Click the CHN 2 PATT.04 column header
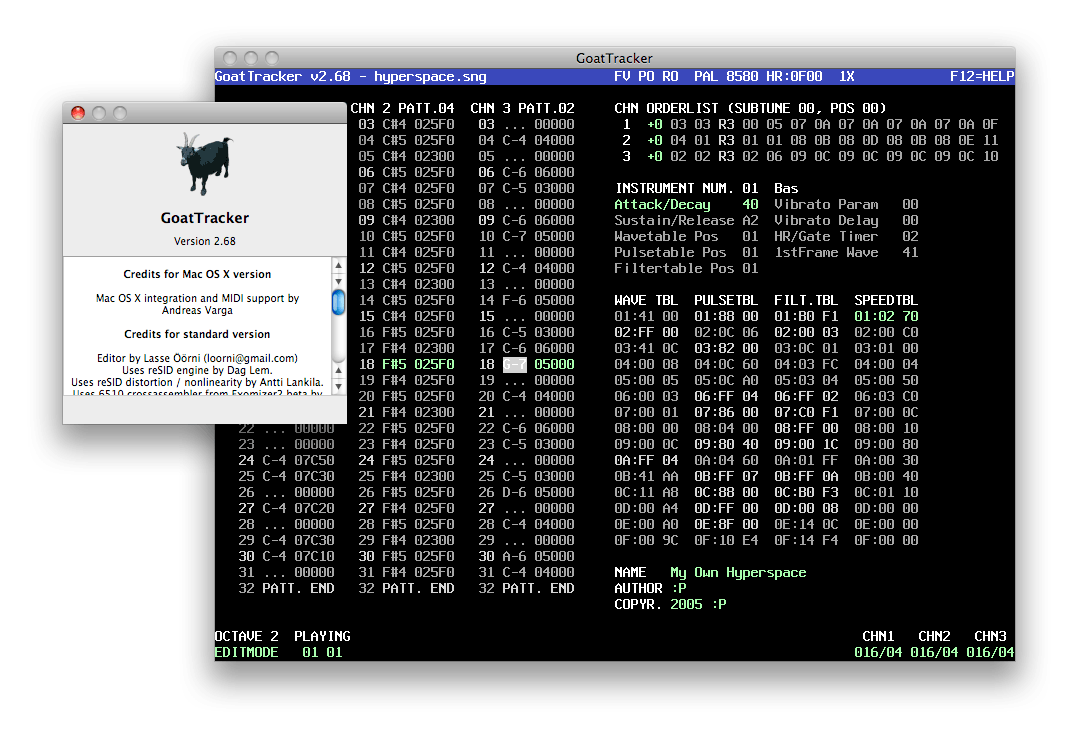This screenshot has height=741, width=1082. pyautogui.click(x=402, y=108)
